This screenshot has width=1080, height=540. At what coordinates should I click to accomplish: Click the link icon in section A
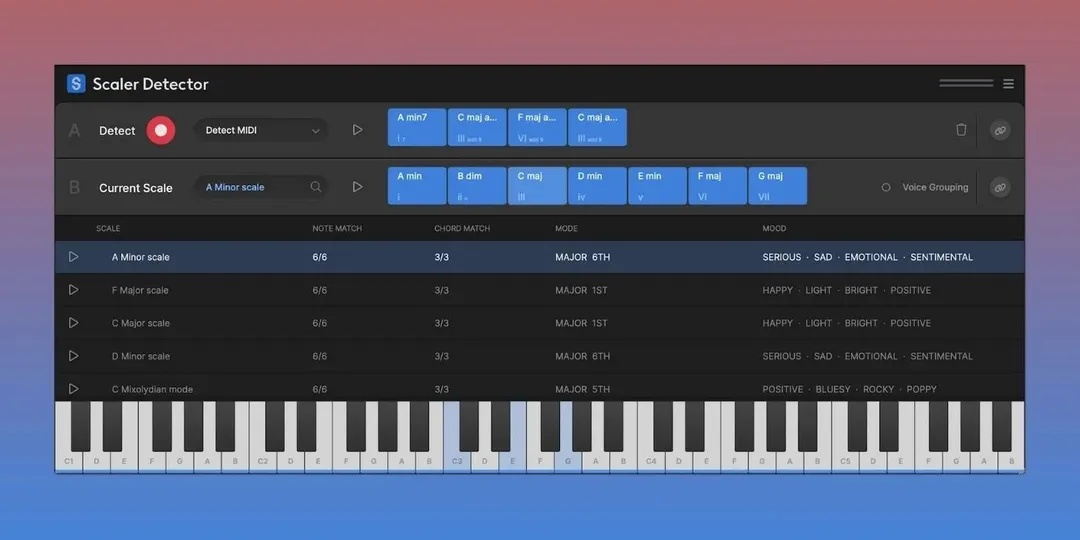click(x=1000, y=130)
